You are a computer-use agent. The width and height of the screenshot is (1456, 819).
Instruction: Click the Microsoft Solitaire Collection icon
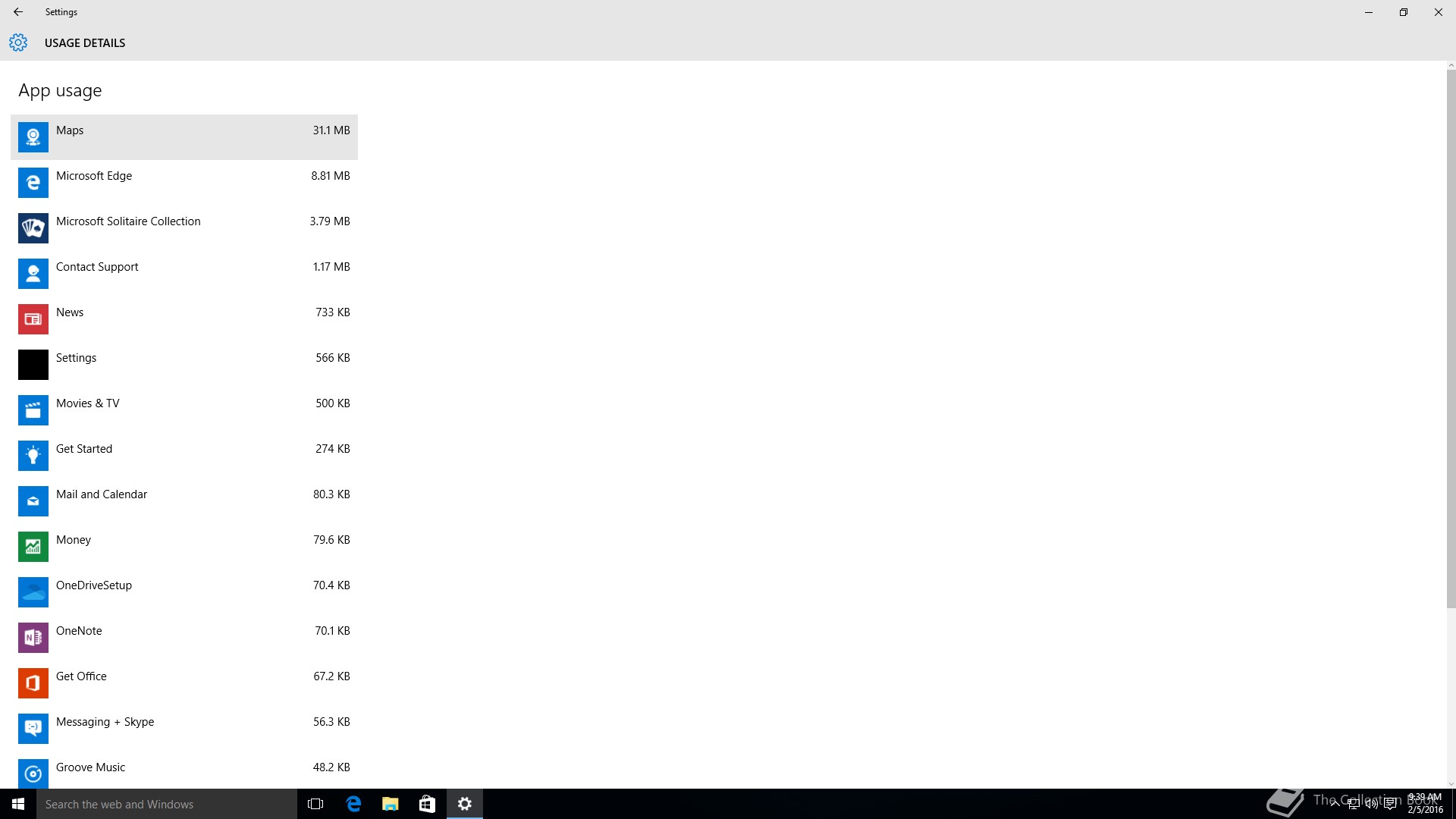coord(33,228)
